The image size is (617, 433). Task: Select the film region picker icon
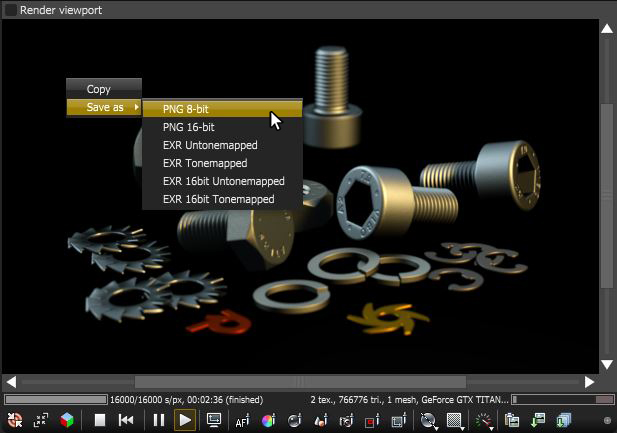click(x=398, y=420)
